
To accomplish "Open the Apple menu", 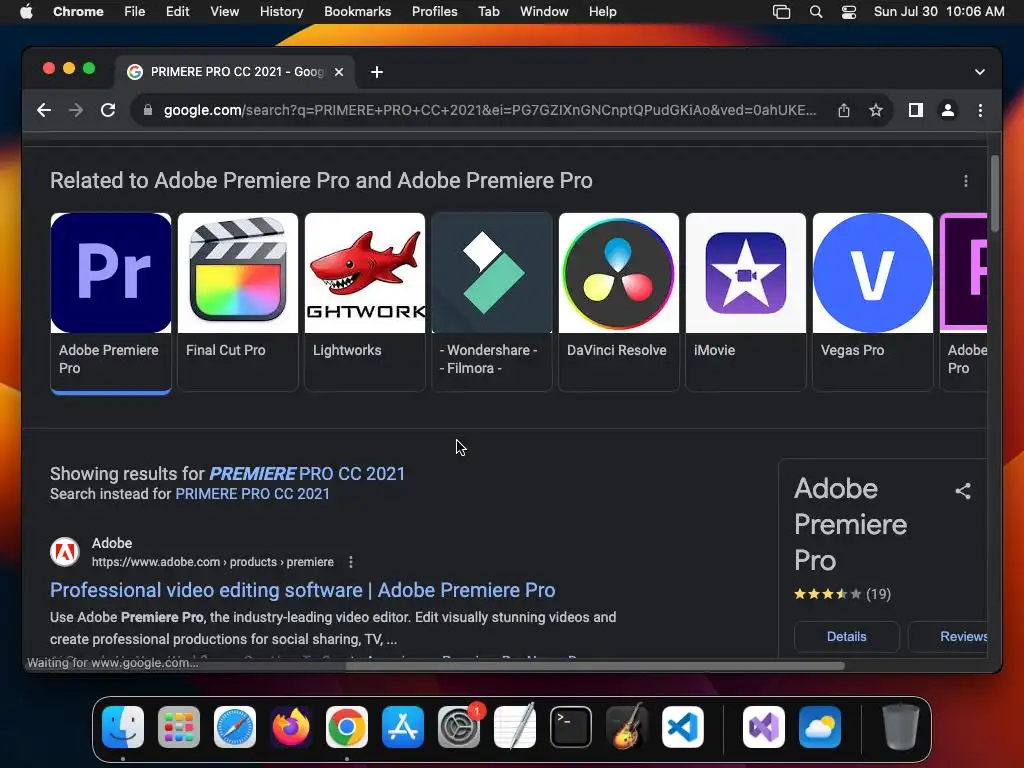I will (26, 12).
